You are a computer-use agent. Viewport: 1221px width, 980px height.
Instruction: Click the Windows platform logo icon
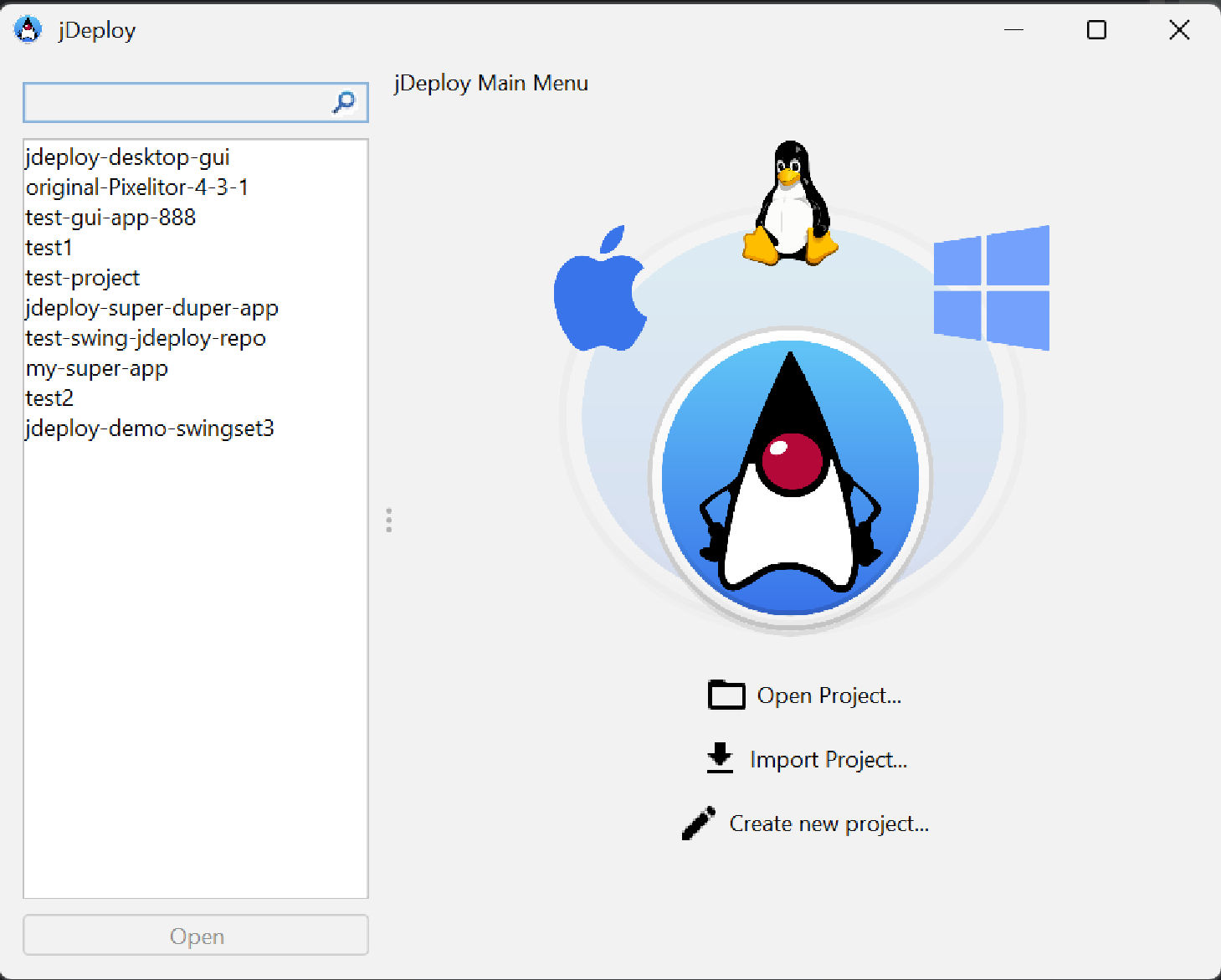coord(993,287)
